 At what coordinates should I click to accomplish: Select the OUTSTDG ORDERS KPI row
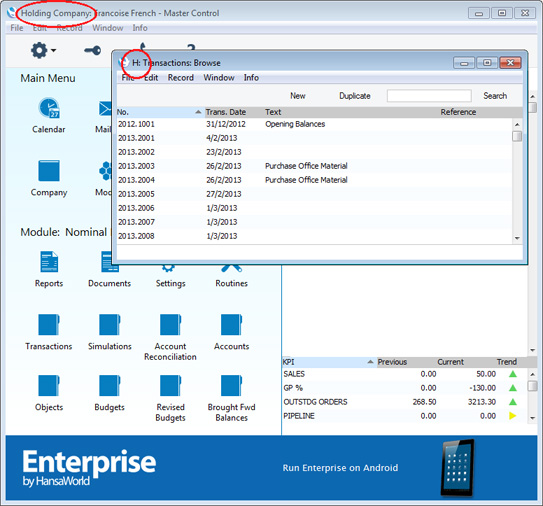click(404, 402)
